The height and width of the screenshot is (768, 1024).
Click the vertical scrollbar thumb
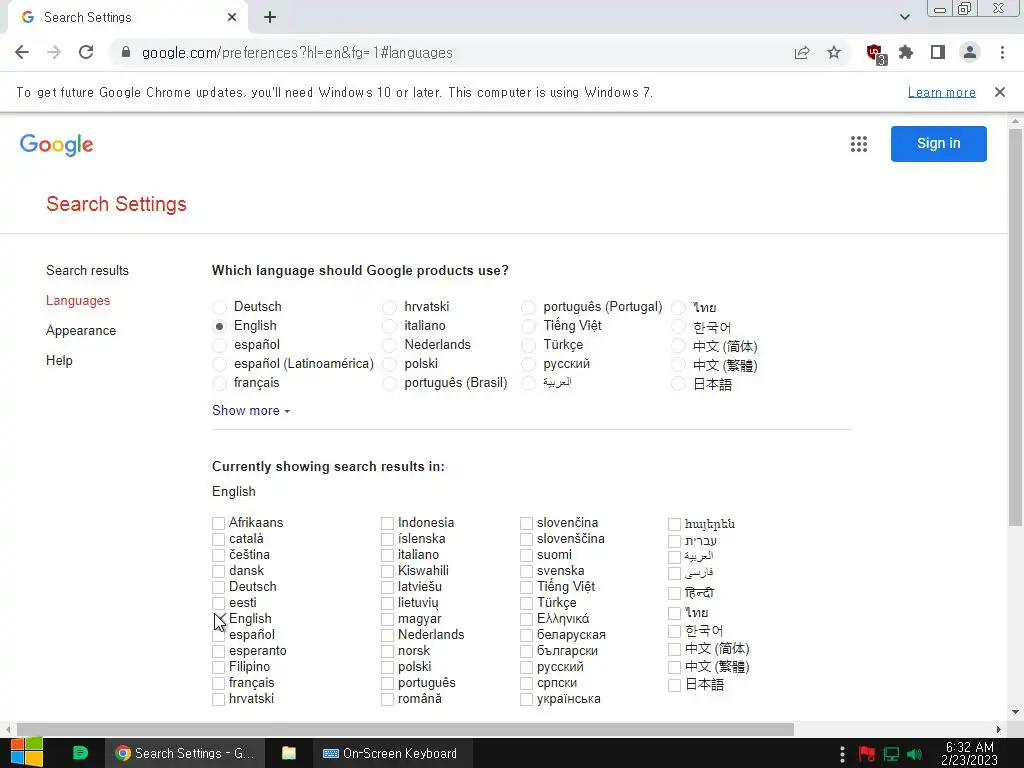pos(1015,327)
